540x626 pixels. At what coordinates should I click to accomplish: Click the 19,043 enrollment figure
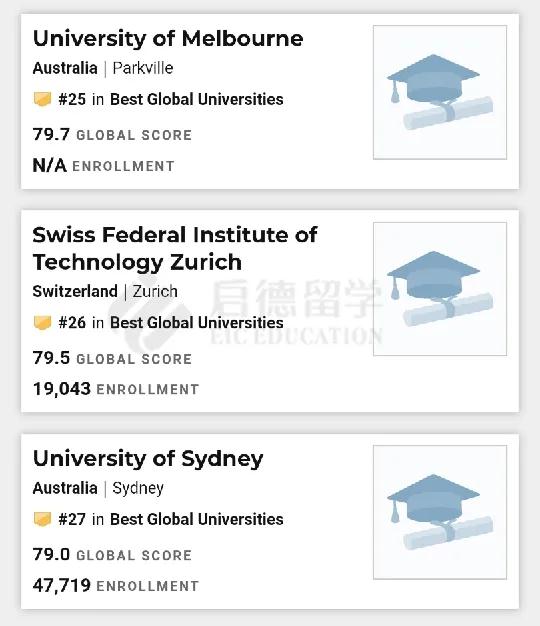(62, 389)
